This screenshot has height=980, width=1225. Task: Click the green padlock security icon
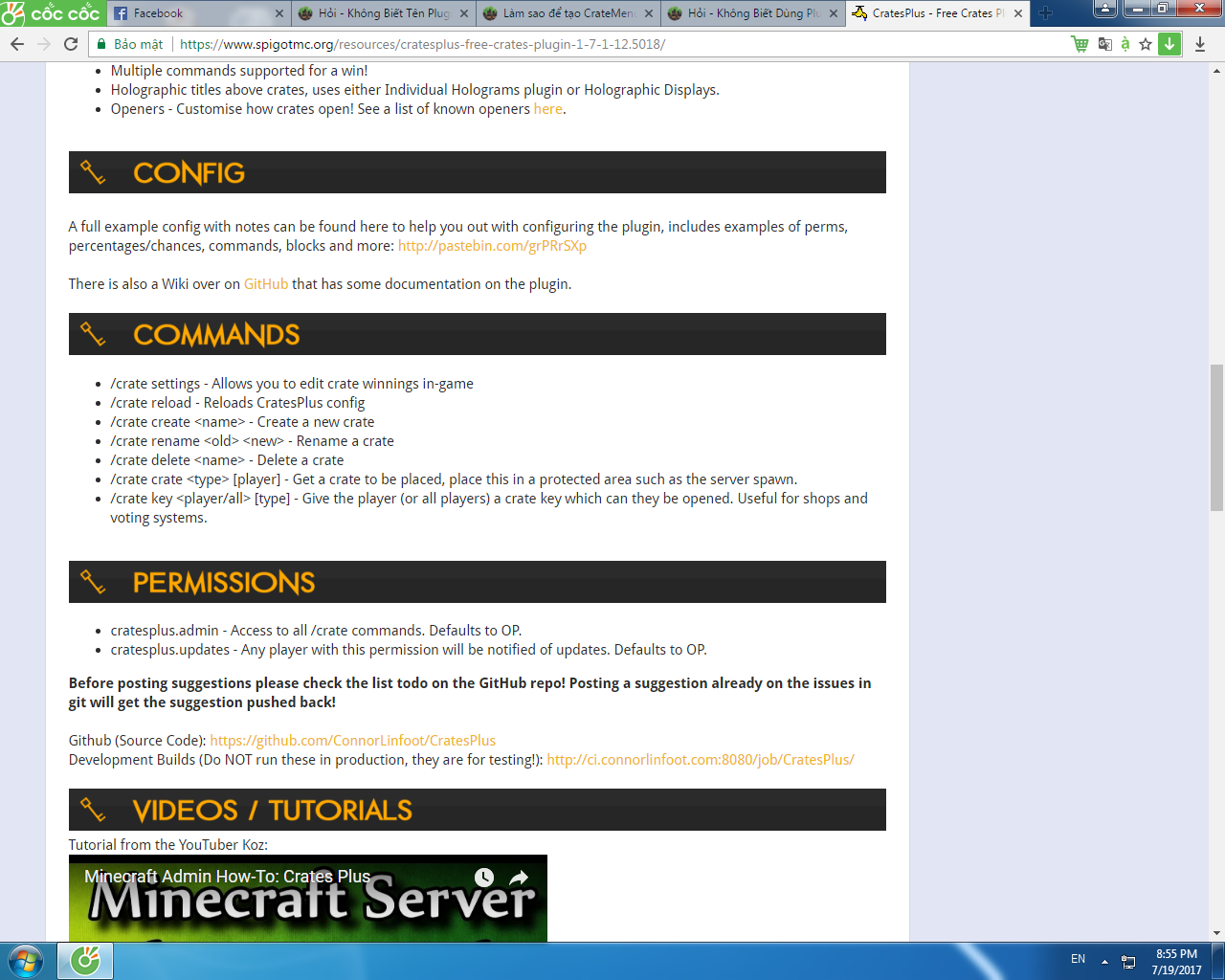coord(100,44)
